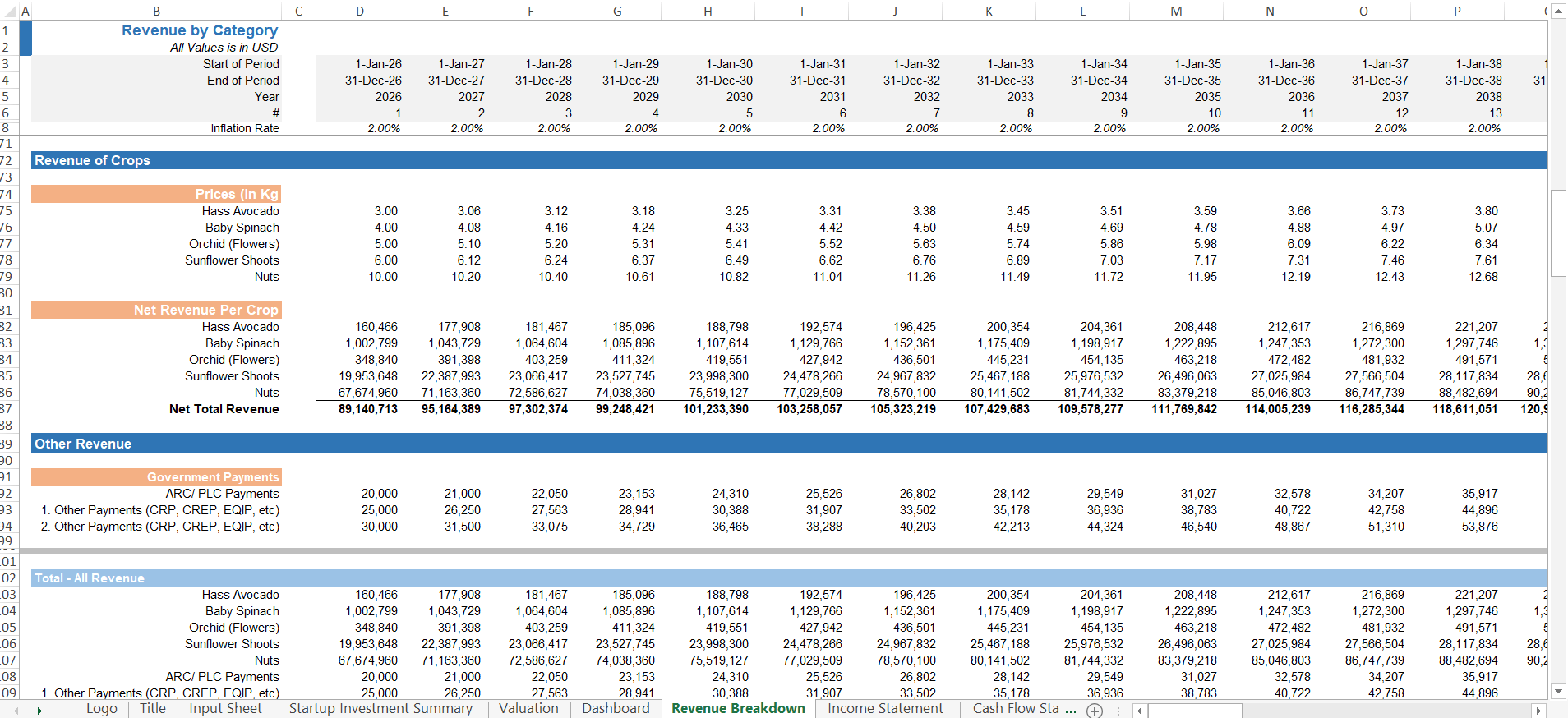This screenshot has width=1568, height=718.
Task: Click horizontal scrollbar right arrow
Action: pyautogui.click(x=1538, y=711)
